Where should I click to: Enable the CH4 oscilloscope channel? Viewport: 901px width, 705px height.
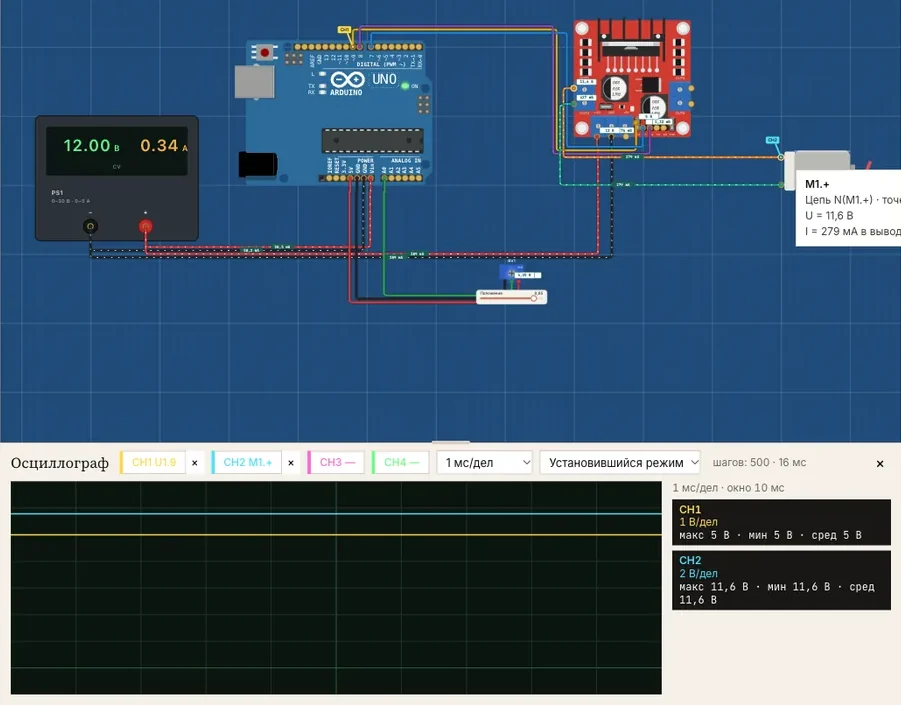(401, 463)
